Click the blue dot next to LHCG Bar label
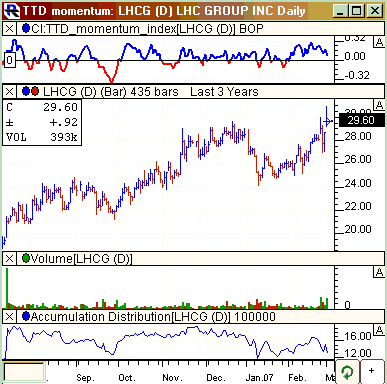The image size is (387, 384). pyautogui.click(x=26, y=91)
